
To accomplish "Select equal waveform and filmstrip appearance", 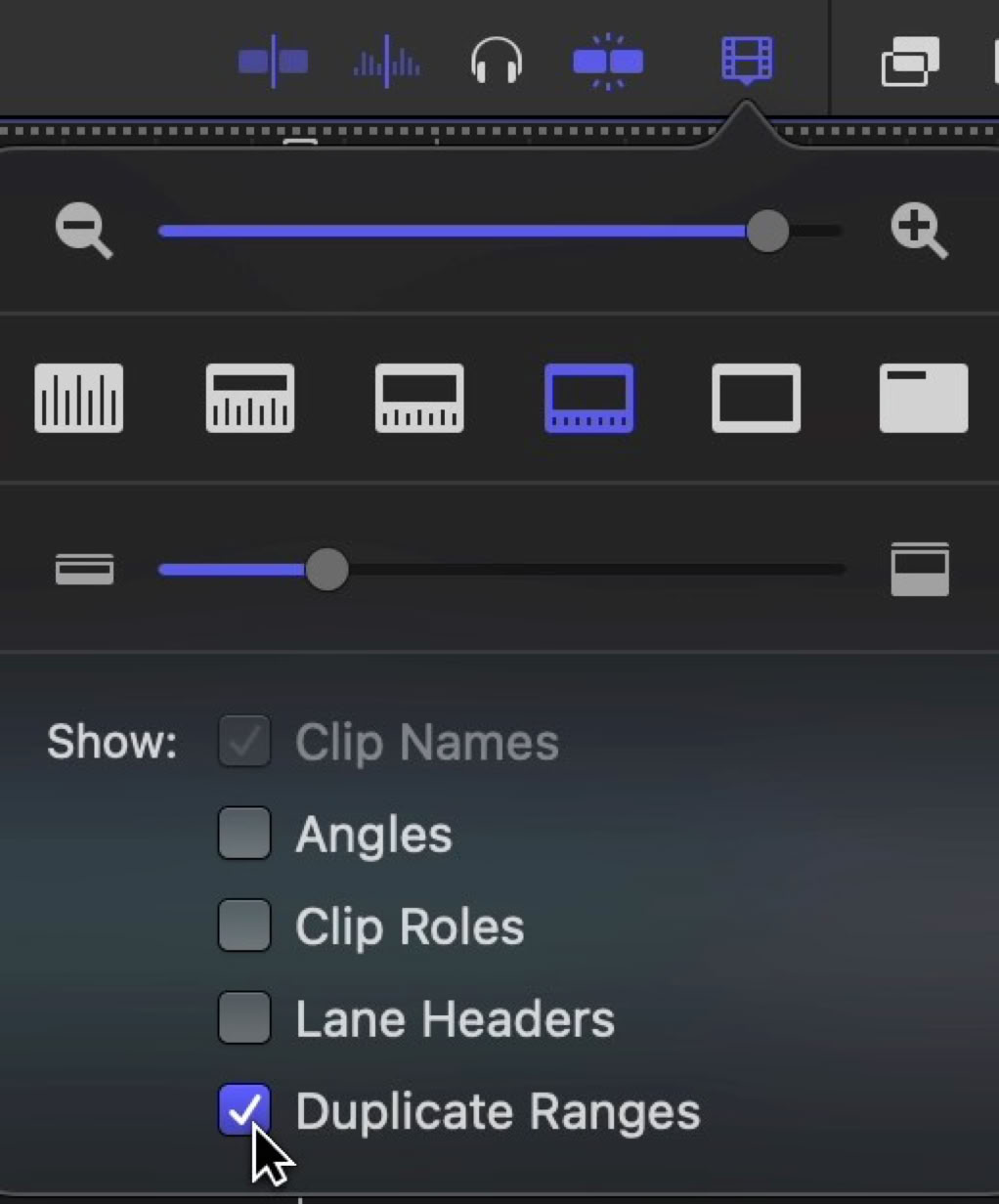I will point(419,398).
